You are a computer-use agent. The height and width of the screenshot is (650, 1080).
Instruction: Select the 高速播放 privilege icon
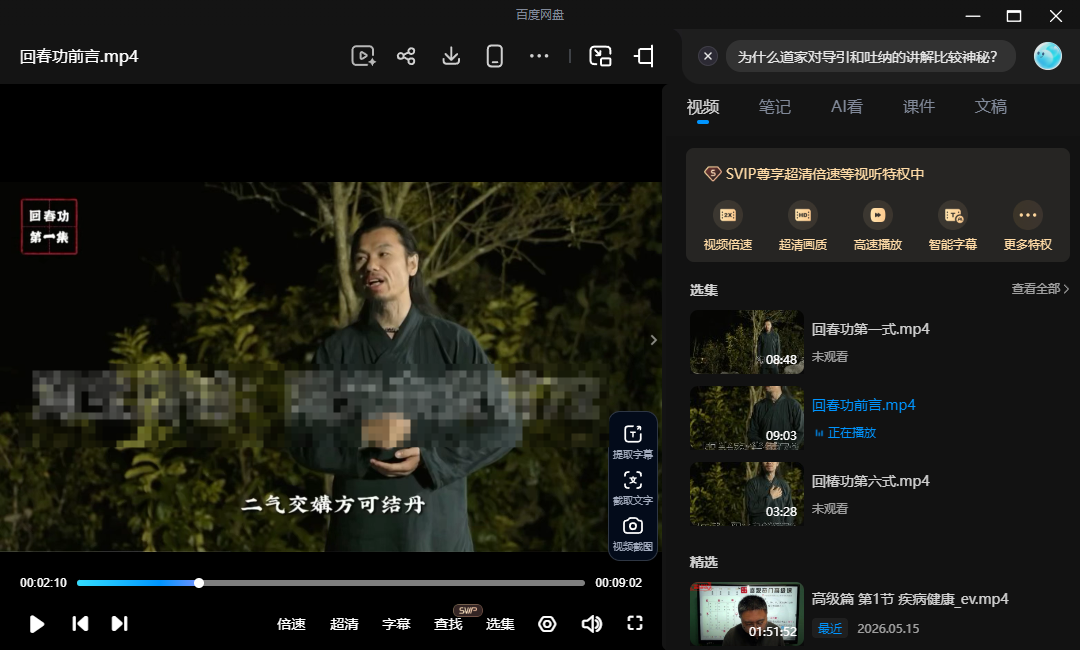[x=878, y=215]
